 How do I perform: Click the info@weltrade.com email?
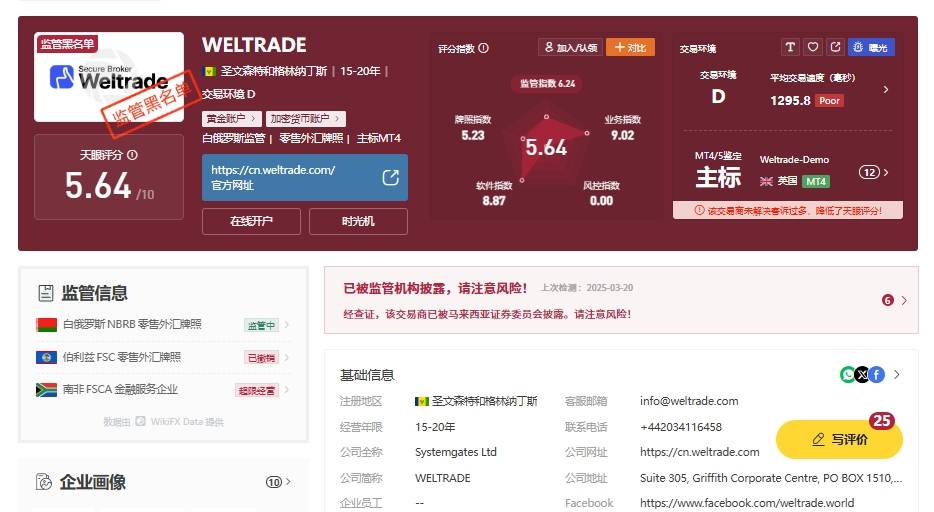pyautogui.click(x=689, y=401)
